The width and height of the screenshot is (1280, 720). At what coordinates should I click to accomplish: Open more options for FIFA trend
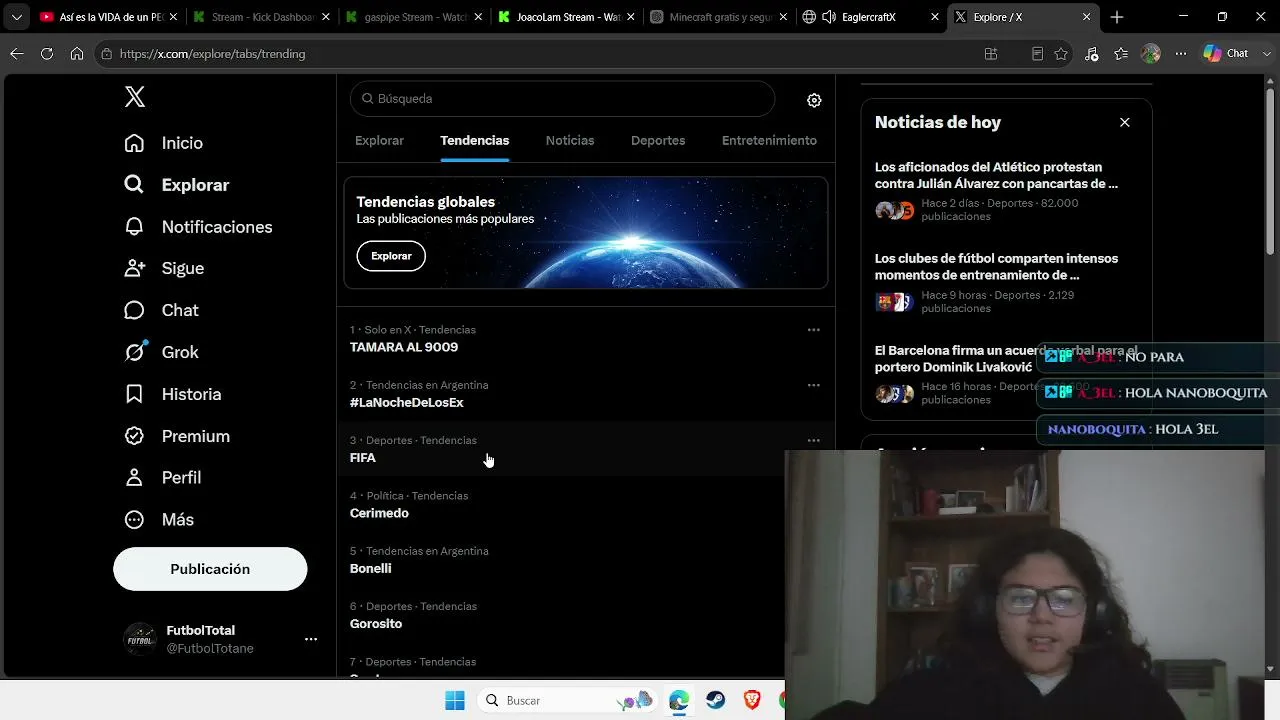(814, 440)
